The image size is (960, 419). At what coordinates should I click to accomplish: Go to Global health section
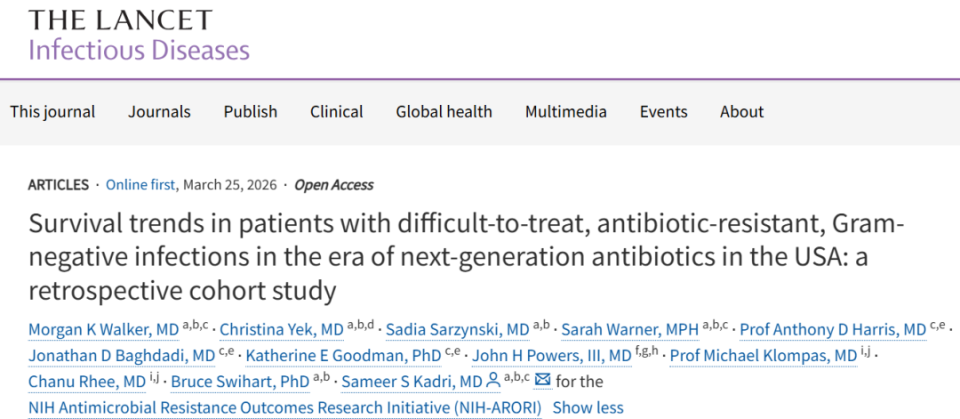click(x=444, y=112)
